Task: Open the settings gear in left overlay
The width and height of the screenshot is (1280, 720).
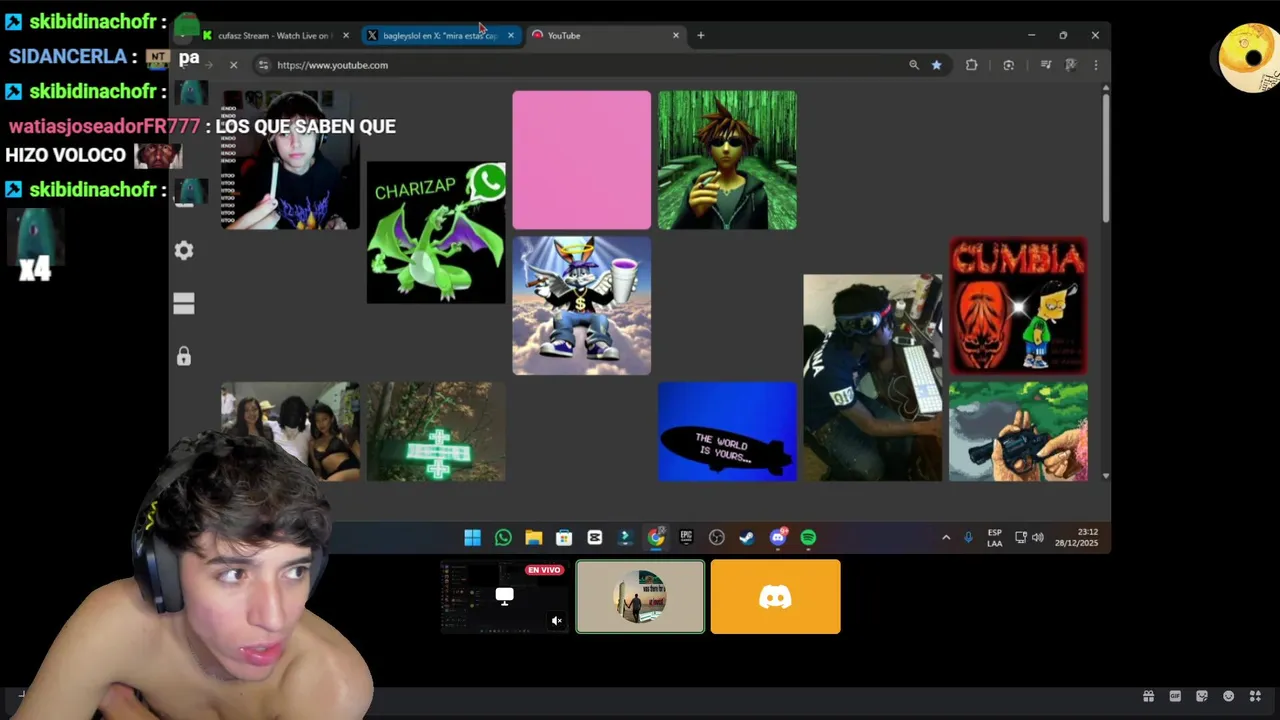Action: point(184,250)
